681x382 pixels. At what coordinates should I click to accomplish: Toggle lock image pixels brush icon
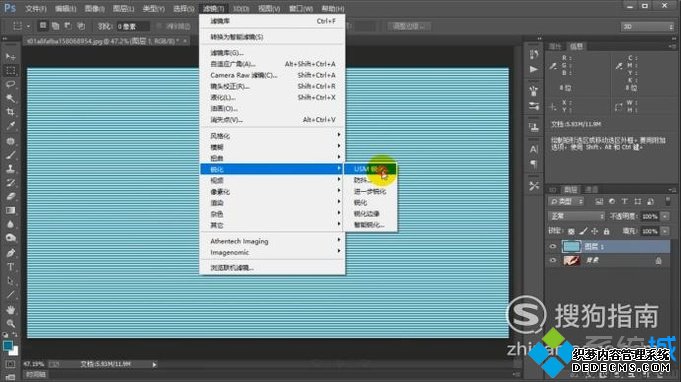pyautogui.click(x=583, y=231)
